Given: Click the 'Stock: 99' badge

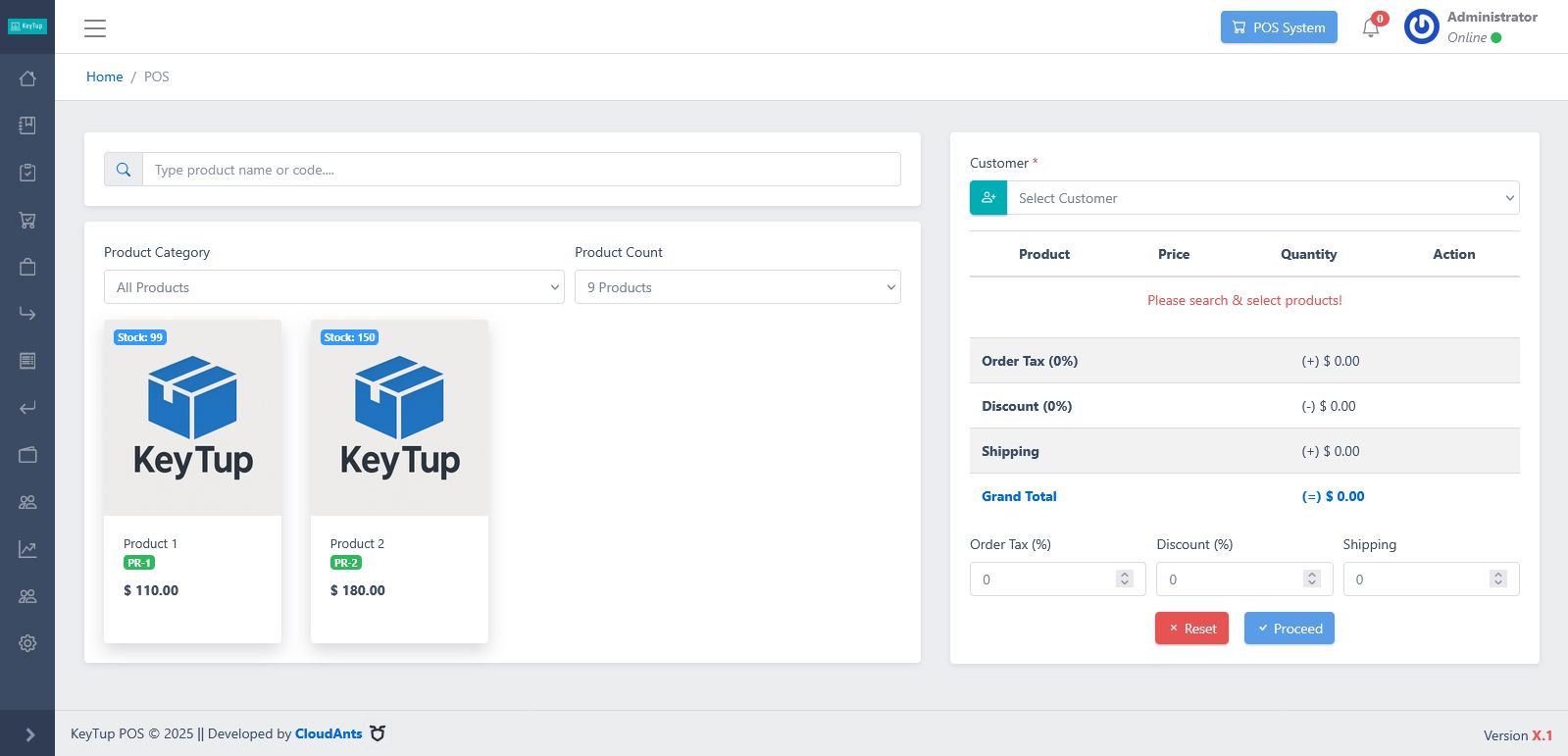Looking at the screenshot, I should 140,337.
